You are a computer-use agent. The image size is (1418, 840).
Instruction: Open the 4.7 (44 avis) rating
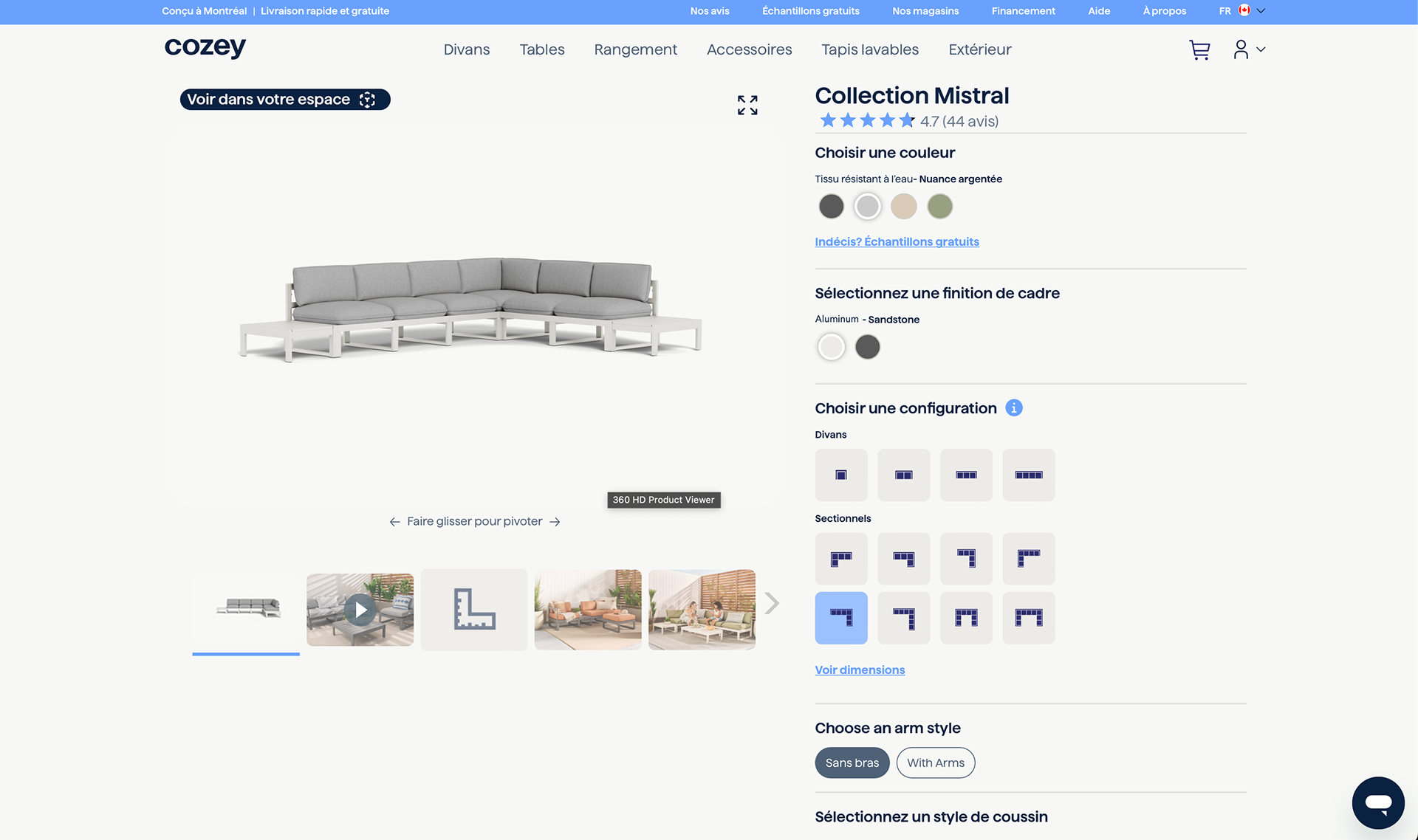[908, 121]
